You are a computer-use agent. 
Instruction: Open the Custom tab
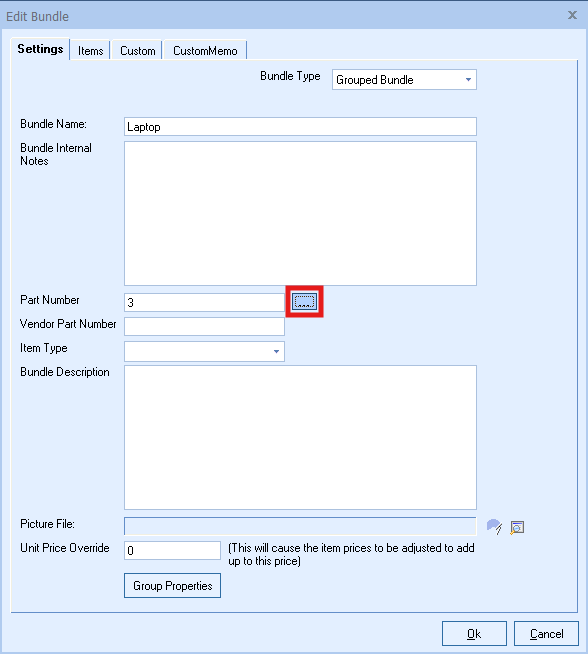[x=138, y=51]
